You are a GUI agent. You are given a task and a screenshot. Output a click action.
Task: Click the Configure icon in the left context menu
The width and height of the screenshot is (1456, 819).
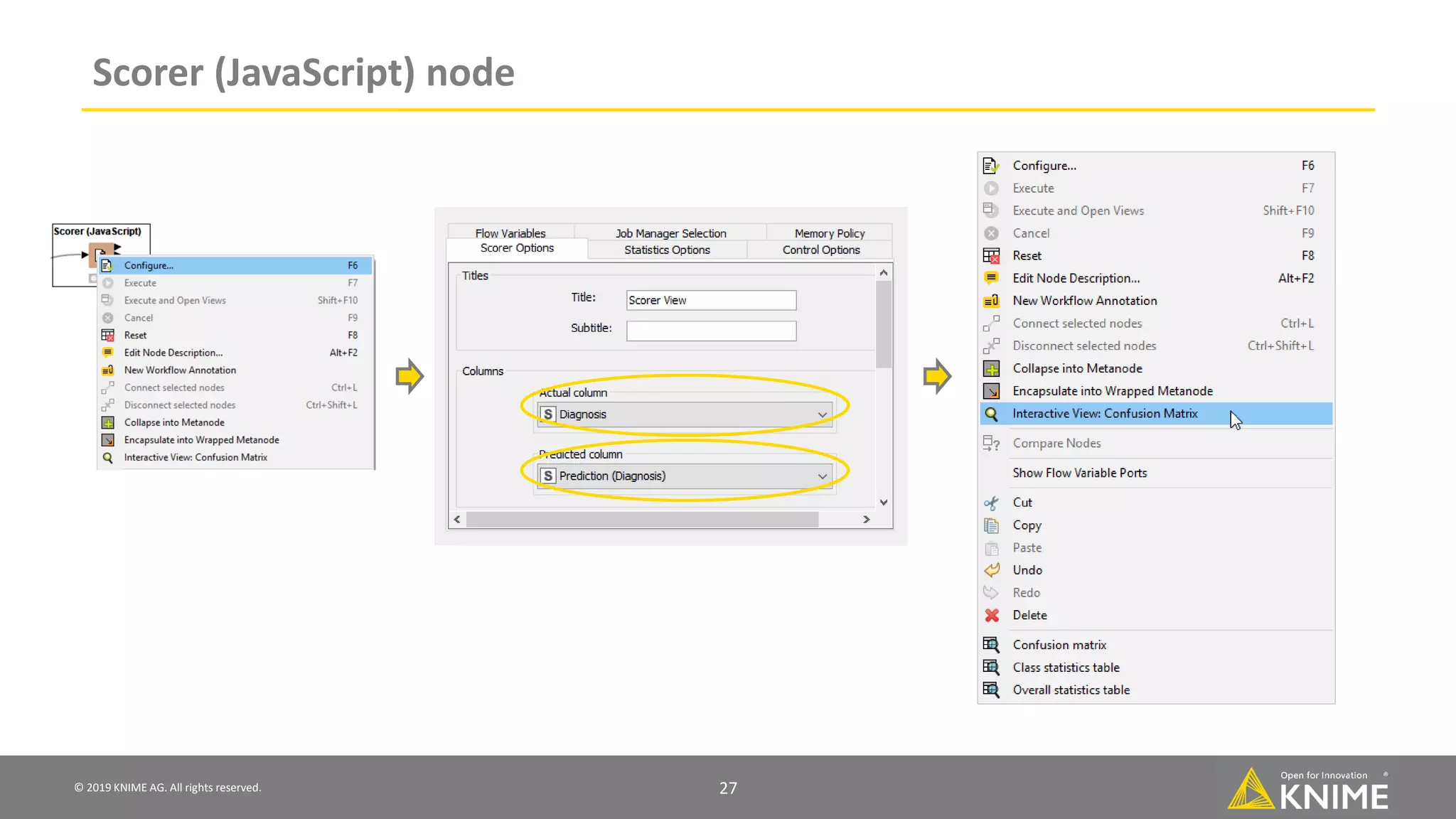tap(107, 265)
